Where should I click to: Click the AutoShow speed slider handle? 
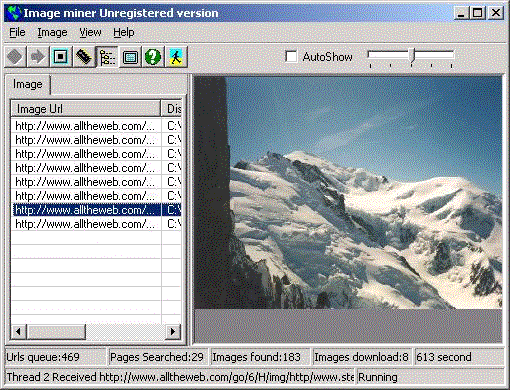(x=412, y=55)
